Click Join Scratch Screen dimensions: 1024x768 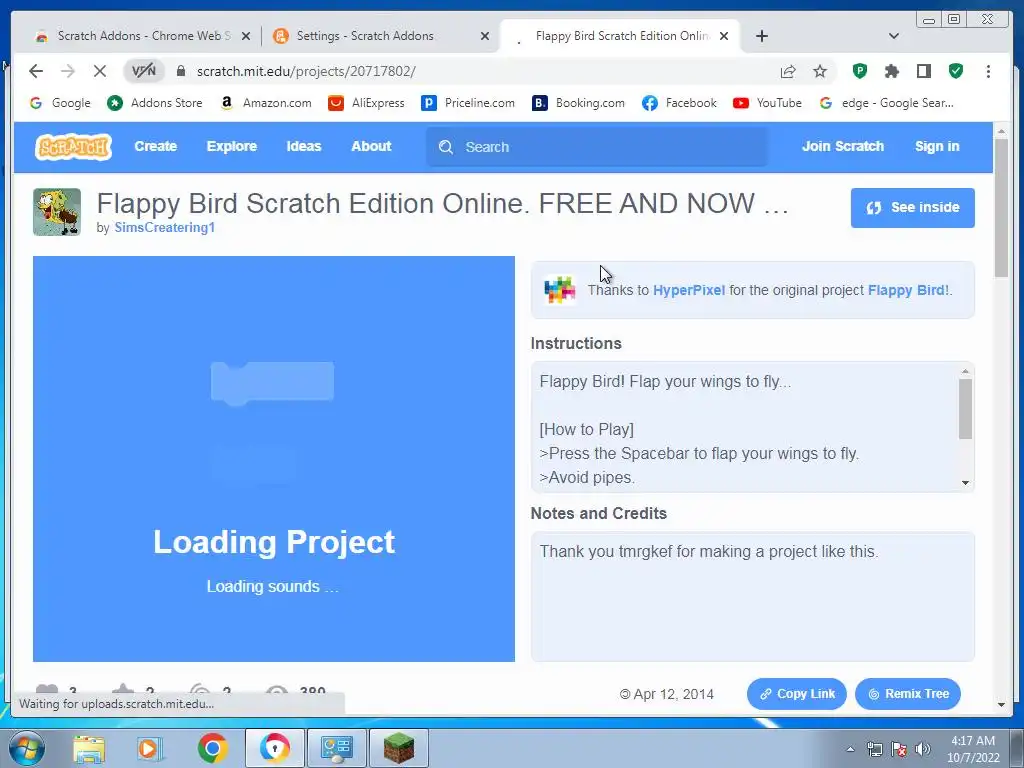click(x=842, y=146)
